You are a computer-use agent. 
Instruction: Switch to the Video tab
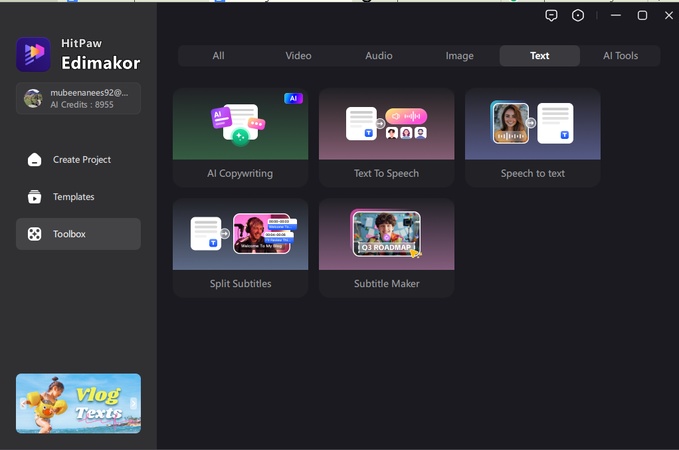coord(298,56)
